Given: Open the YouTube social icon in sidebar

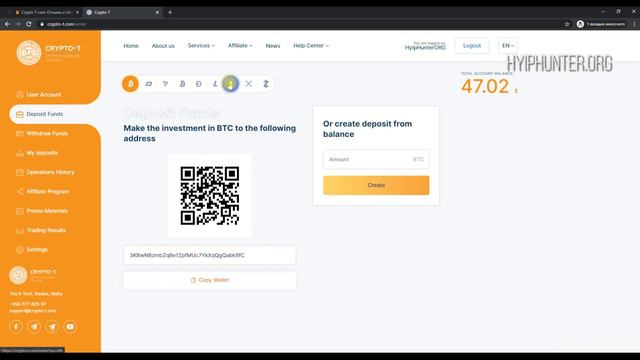Looking at the screenshot, I should pyautogui.click(x=70, y=327).
